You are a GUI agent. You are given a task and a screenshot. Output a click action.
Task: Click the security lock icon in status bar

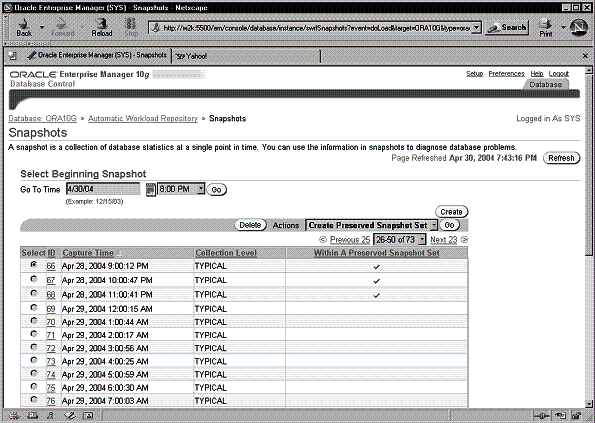(x=576, y=415)
